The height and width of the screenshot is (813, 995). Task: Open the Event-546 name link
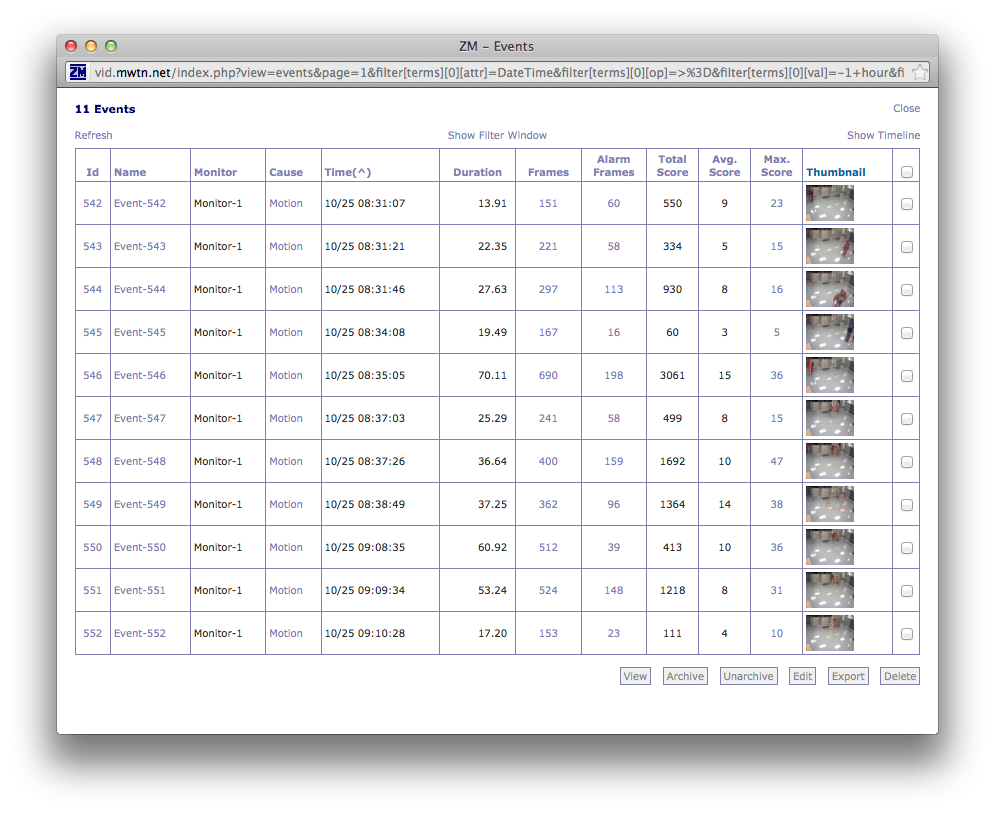tap(140, 375)
